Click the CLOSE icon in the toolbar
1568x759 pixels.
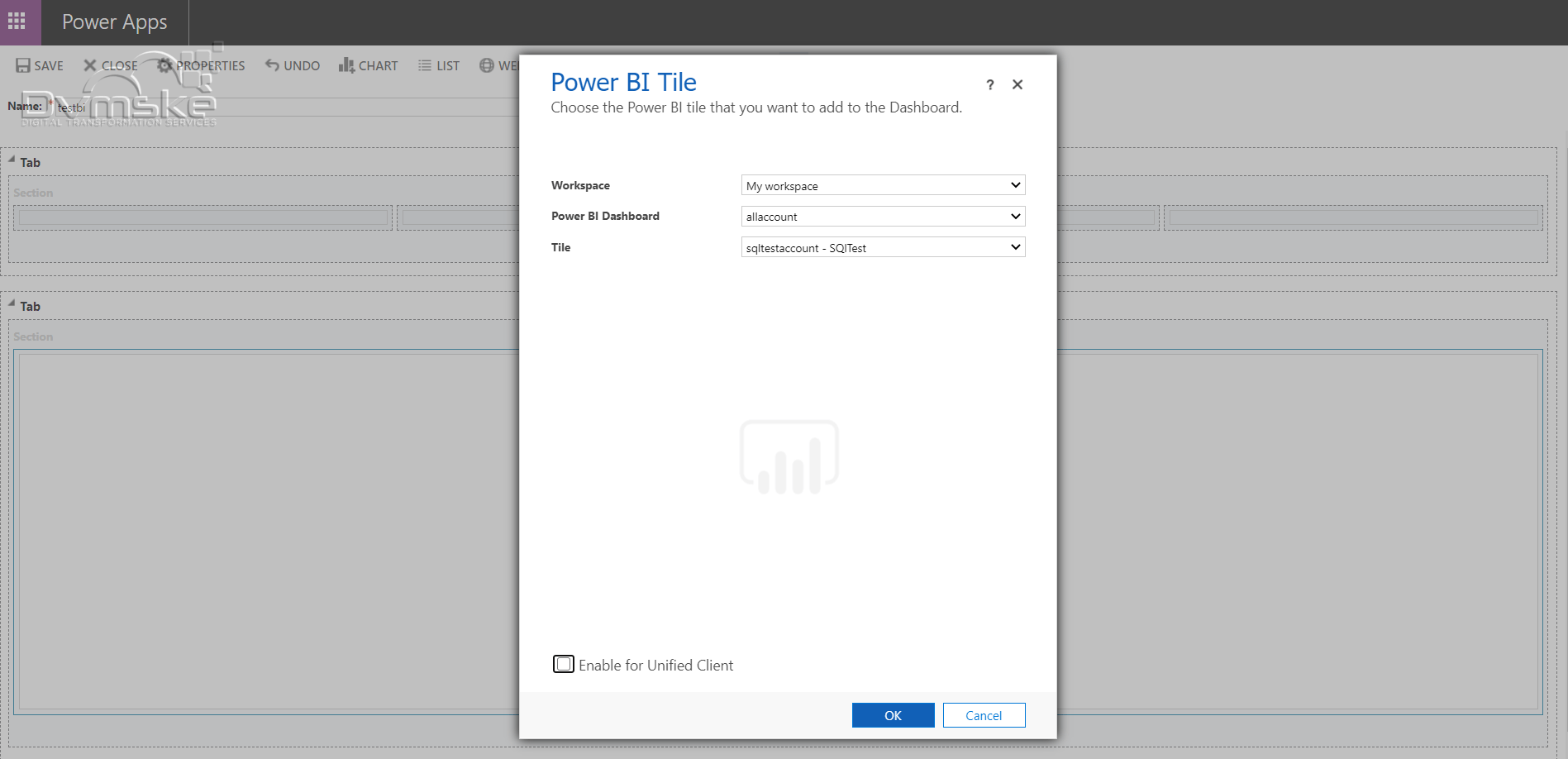click(x=90, y=64)
